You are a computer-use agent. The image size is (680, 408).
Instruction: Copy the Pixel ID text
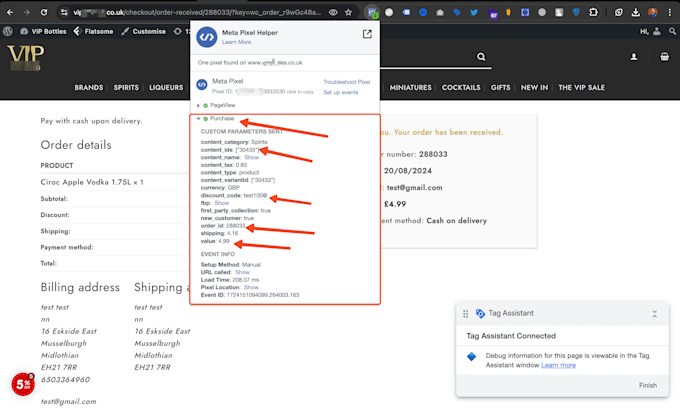(x=262, y=91)
